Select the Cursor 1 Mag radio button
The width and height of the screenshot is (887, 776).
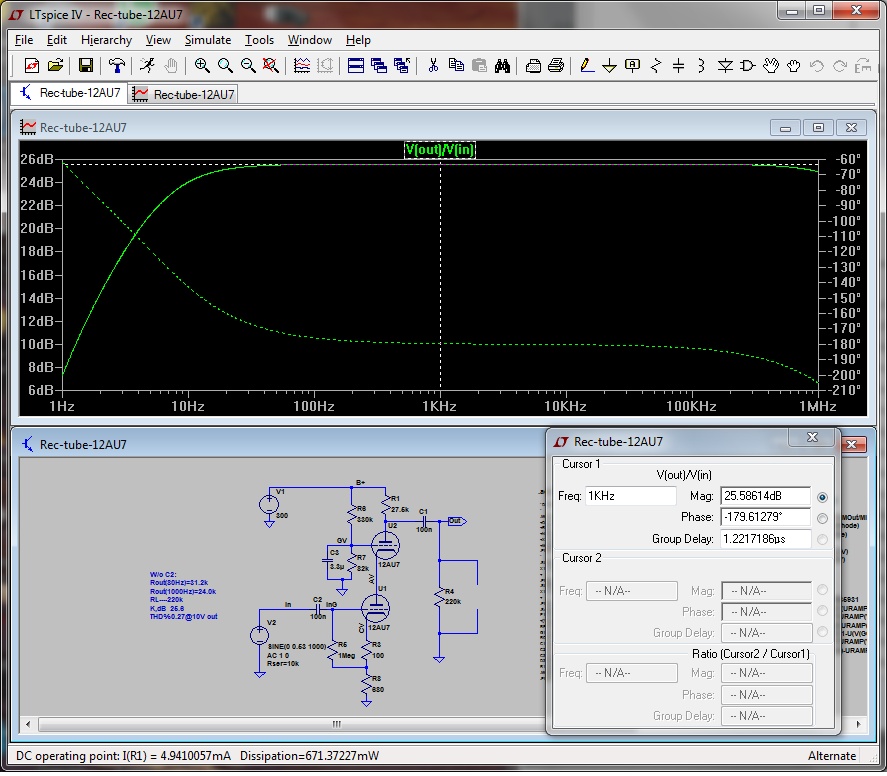pyautogui.click(x=823, y=497)
